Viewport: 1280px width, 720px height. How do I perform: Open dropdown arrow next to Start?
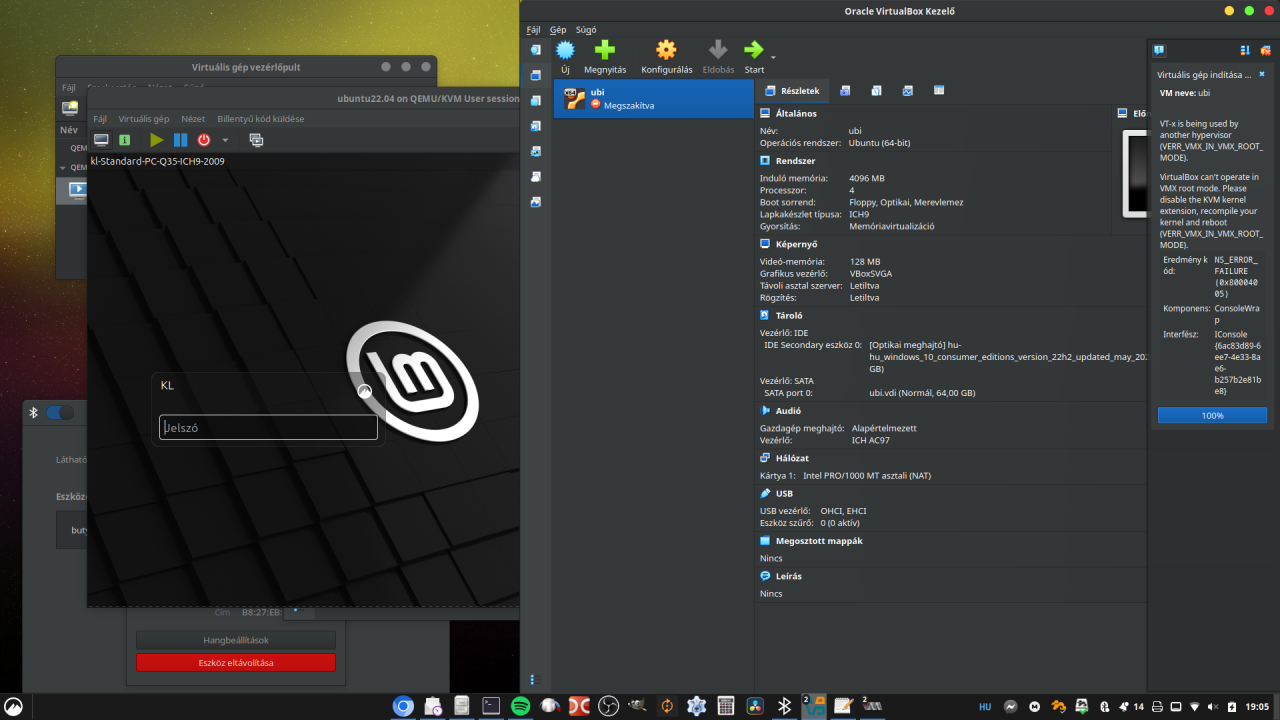(773, 56)
